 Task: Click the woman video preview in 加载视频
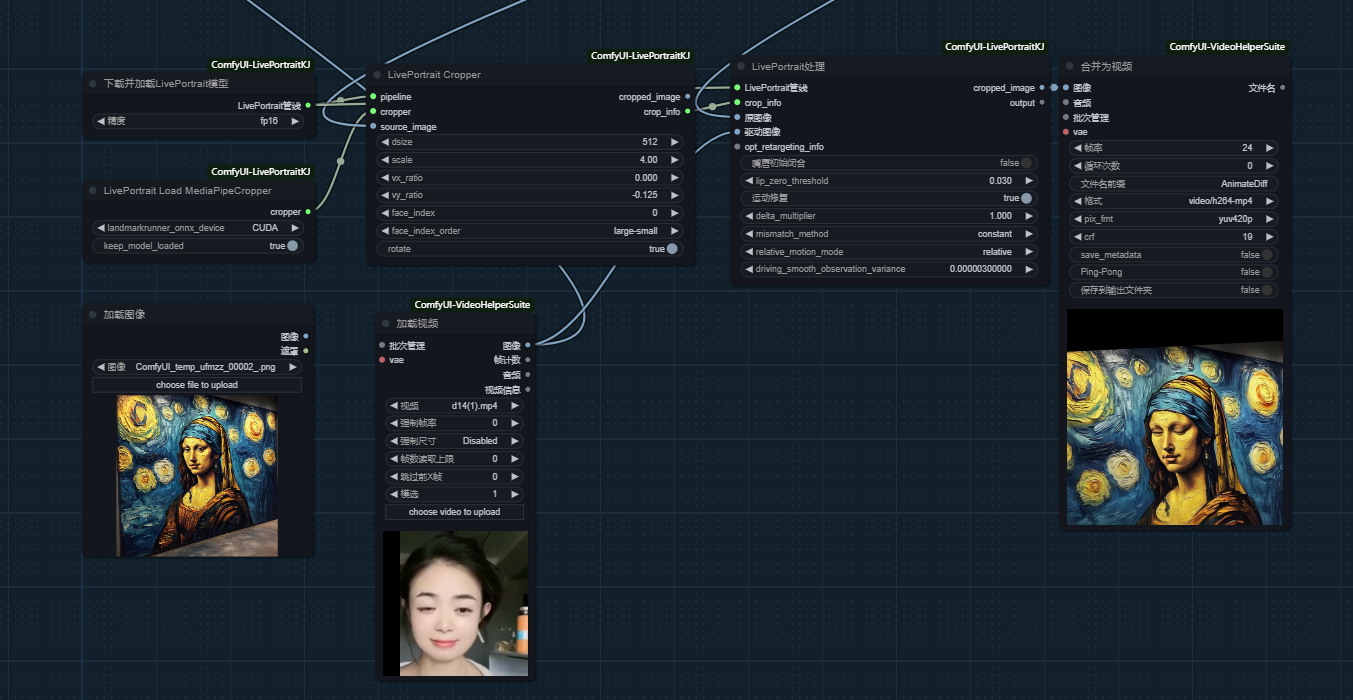pos(455,603)
